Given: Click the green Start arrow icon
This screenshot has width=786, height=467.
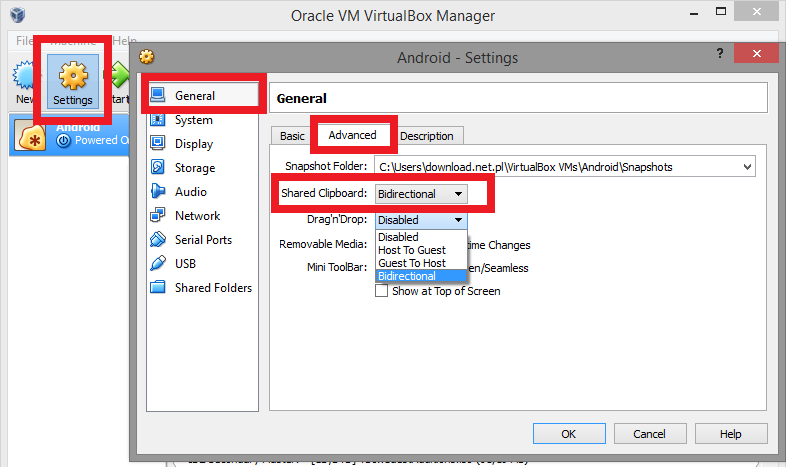Looking at the screenshot, I should [x=119, y=74].
